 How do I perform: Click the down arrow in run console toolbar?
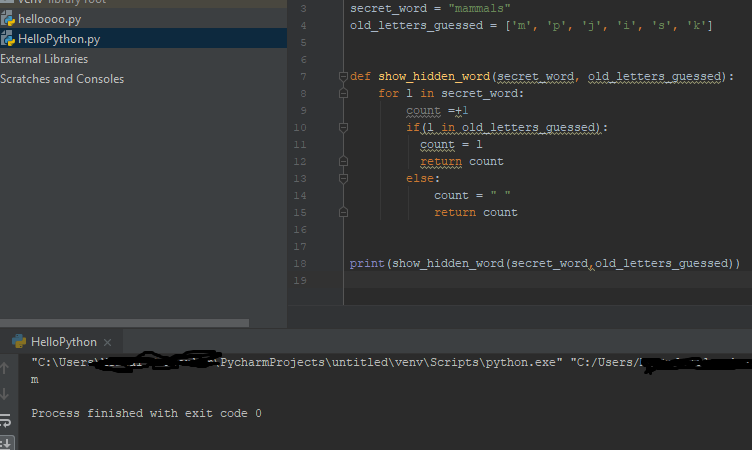click(5, 394)
